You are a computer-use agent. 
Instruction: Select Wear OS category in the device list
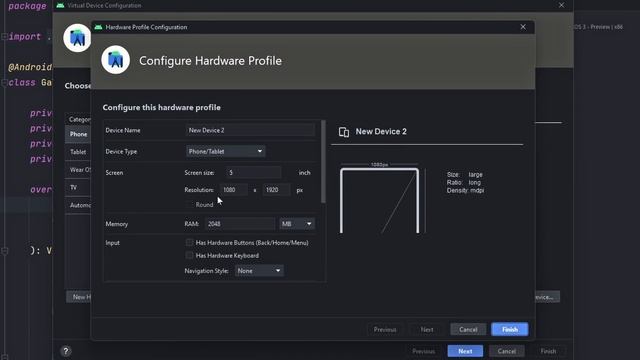pos(78,170)
